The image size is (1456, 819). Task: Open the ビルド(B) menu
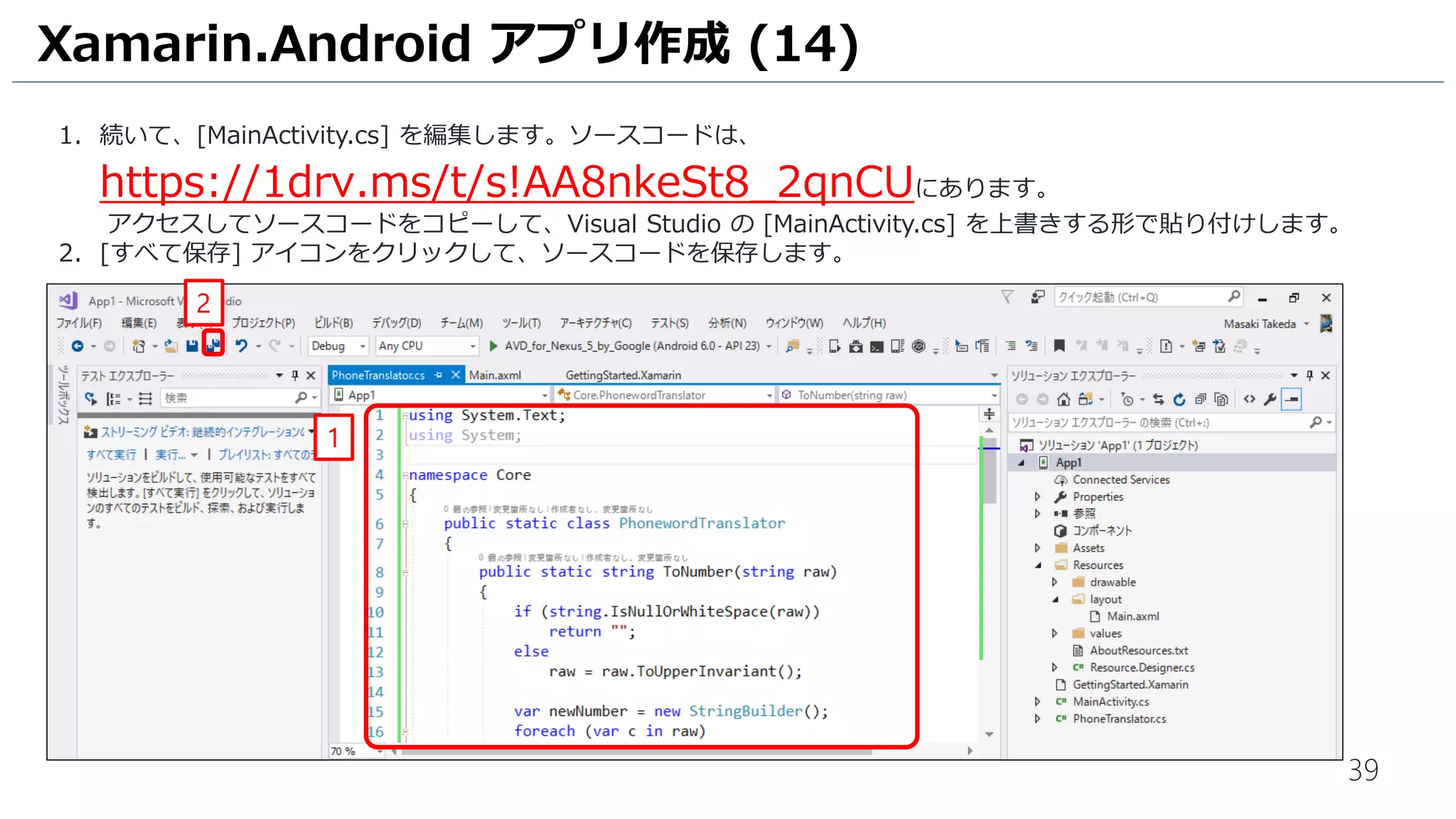[x=333, y=323]
